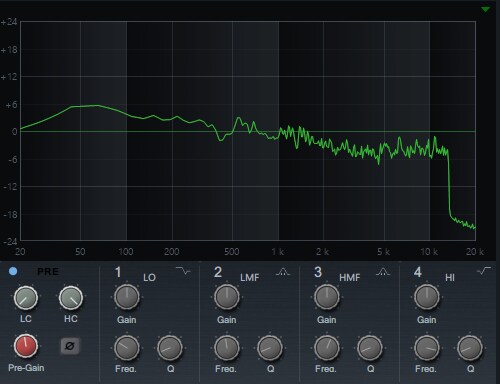This screenshot has height=384, width=500.
Task: Click the Pre-Gain text label
Action: tap(26, 368)
